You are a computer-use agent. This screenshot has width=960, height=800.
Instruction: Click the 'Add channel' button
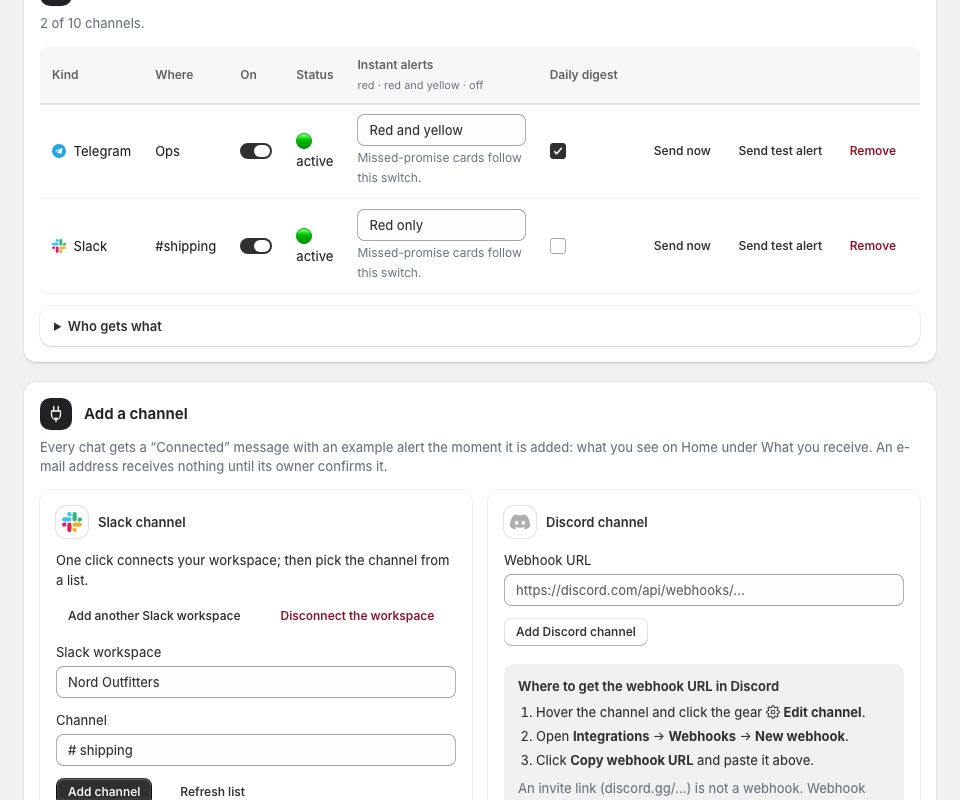point(104,791)
